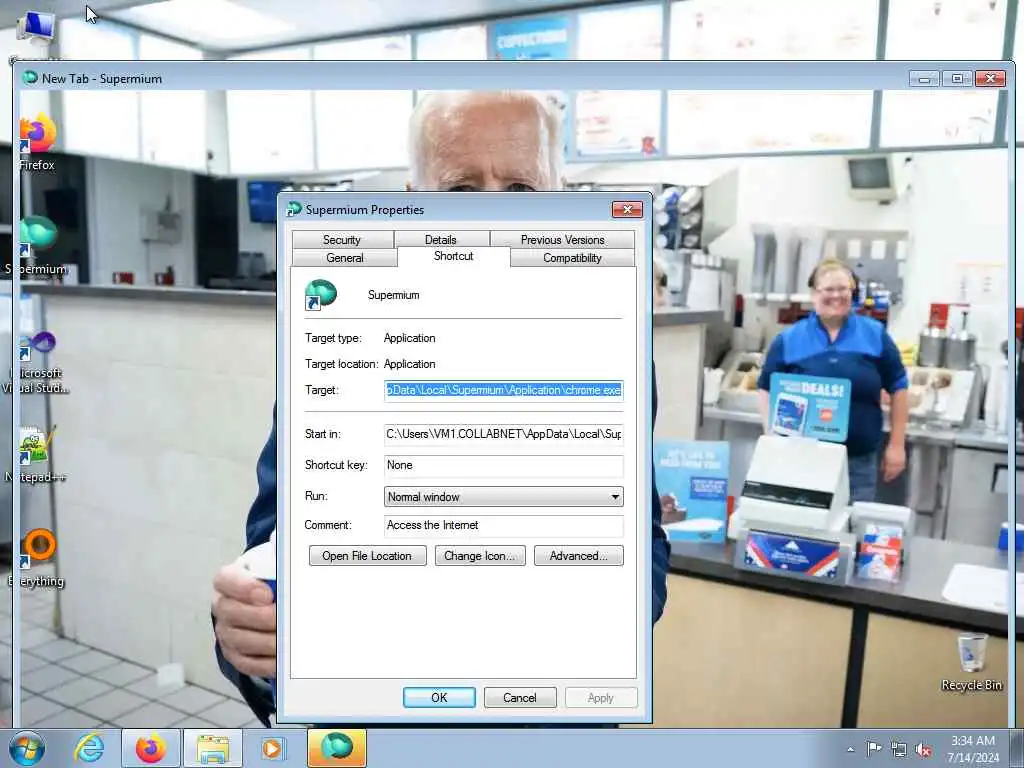Image resolution: width=1024 pixels, height=768 pixels.
Task: Click the Open File Location button
Action: (x=368, y=556)
